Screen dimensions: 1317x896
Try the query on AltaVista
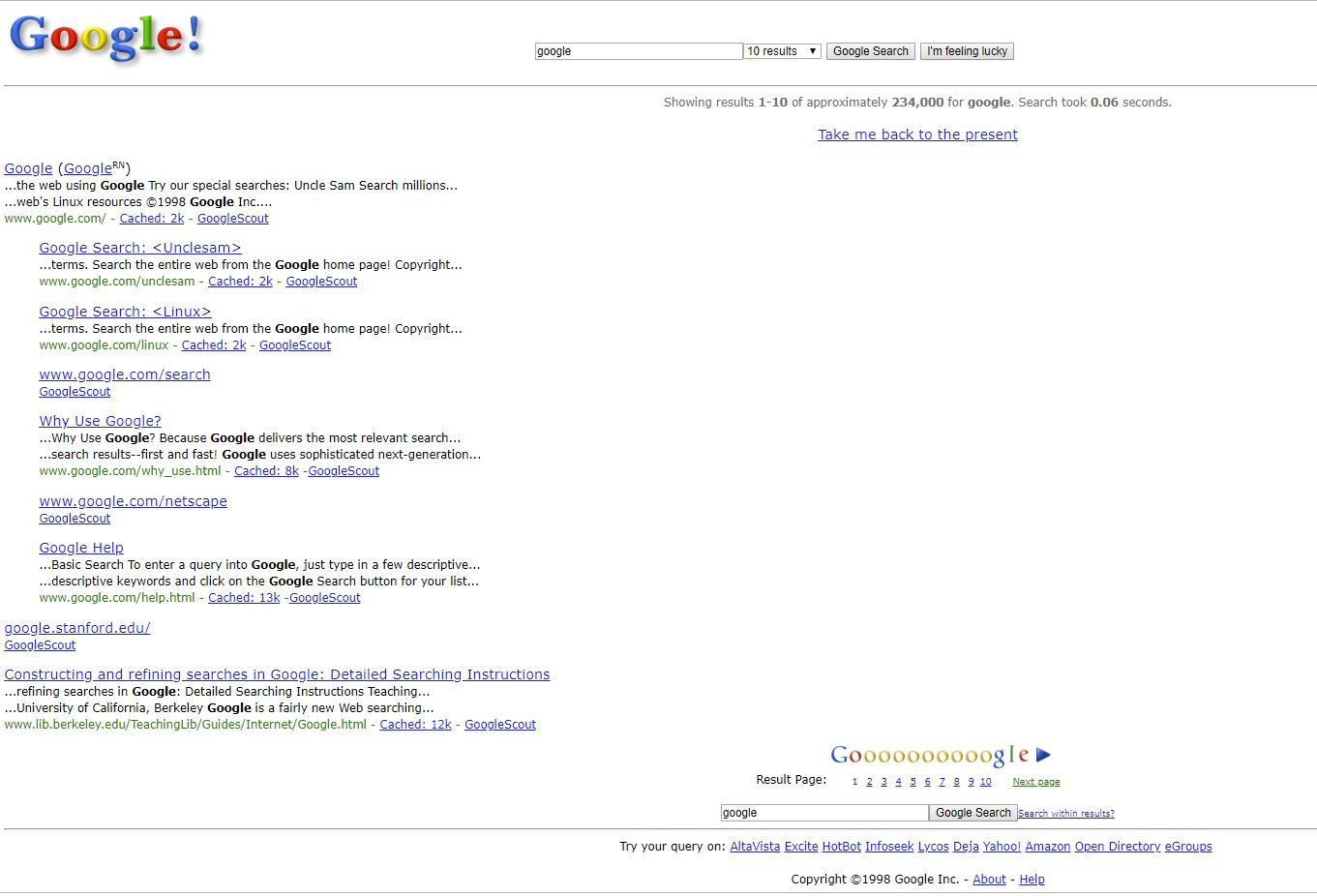[755, 847]
